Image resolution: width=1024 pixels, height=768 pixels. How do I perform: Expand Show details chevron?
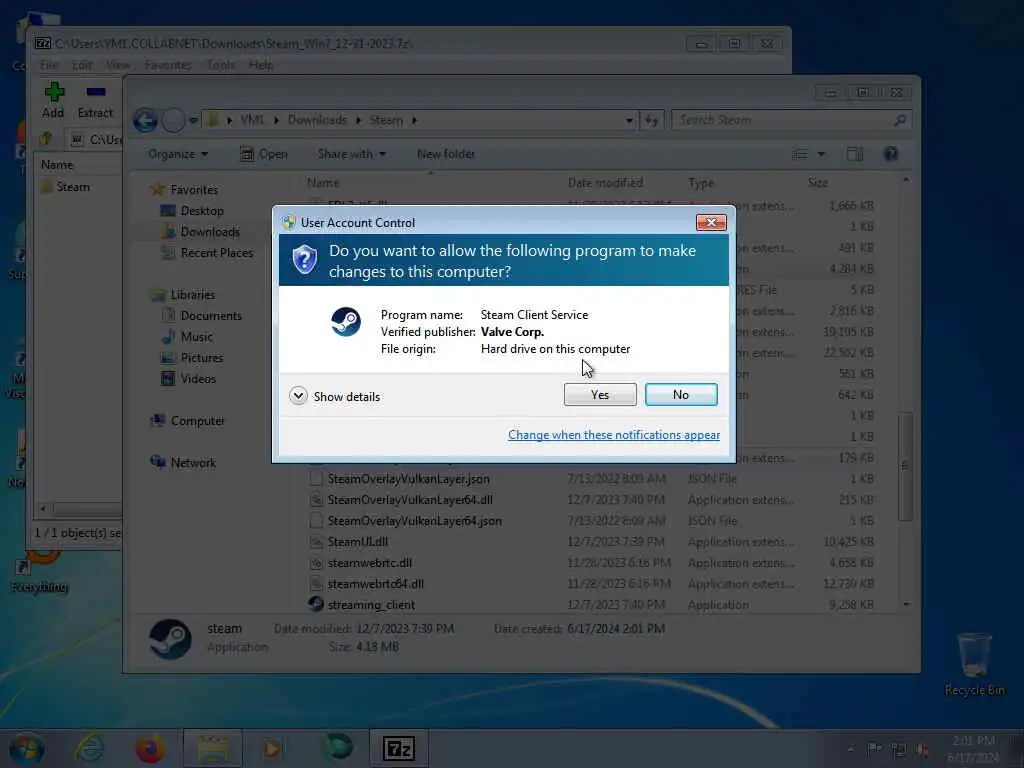click(298, 396)
